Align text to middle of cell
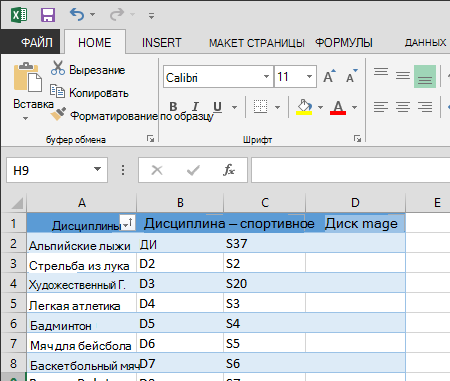Viewport: 450px width, 381px height. click(403, 76)
